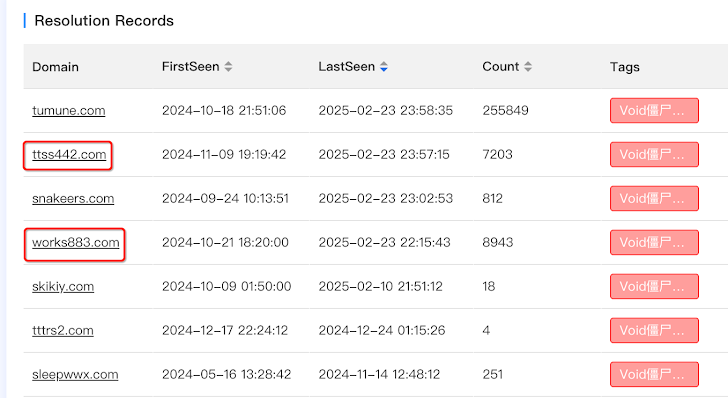Image resolution: width=728 pixels, height=398 pixels.
Task: Select the Void tag for sleepwwx.com
Action: pos(654,375)
